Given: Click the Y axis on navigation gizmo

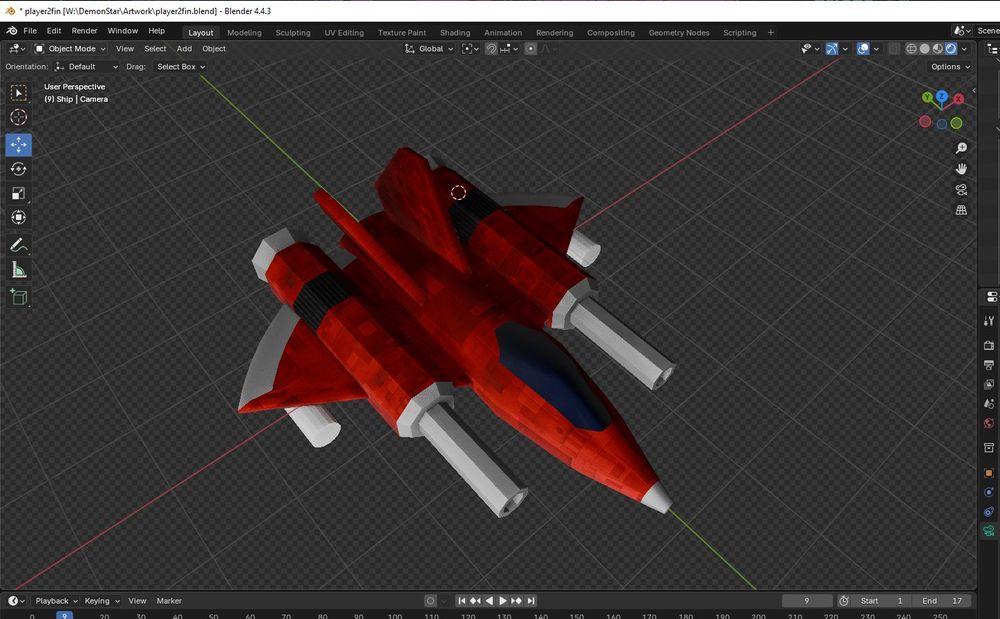Looking at the screenshot, I should coord(927,98).
